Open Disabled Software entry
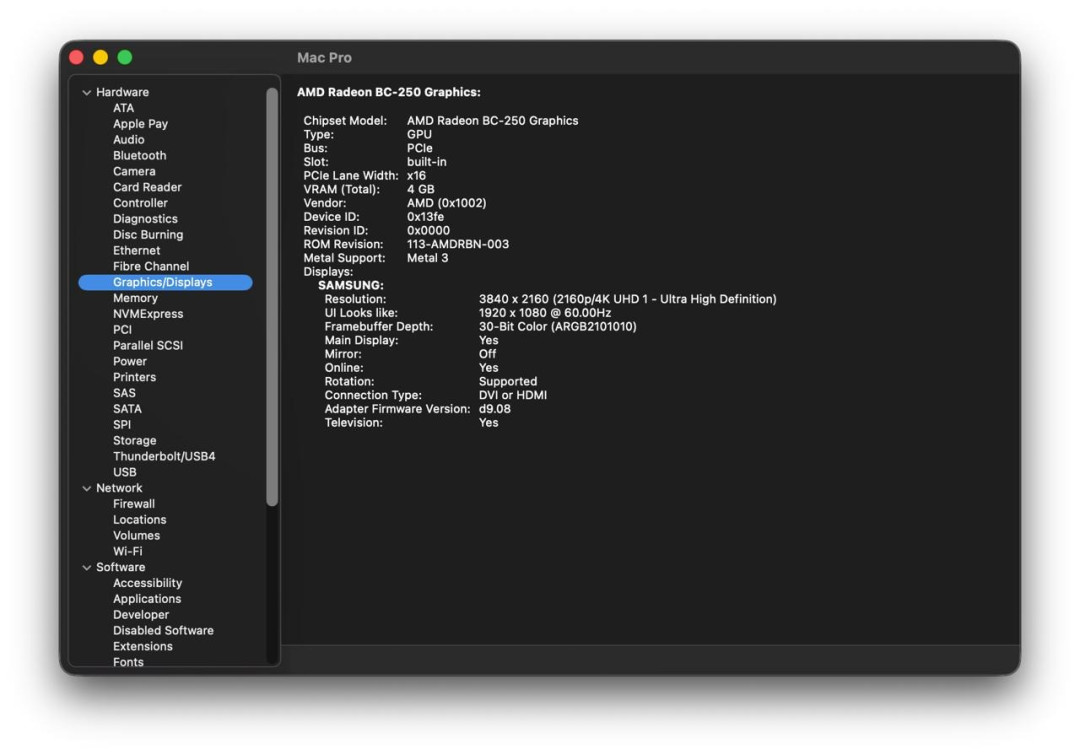1080x754 pixels. pyautogui.click(x=163, y=631)
